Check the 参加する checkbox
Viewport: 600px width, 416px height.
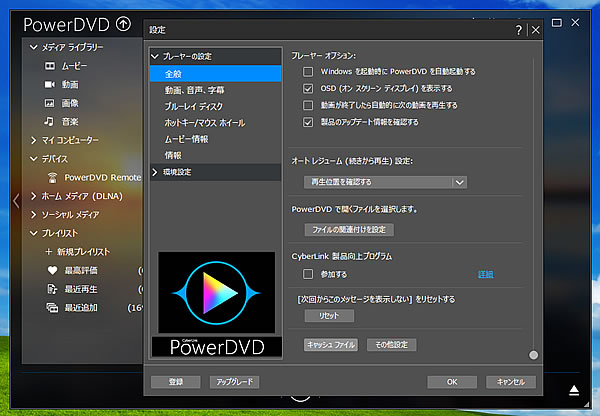click(x=309, y=273)
